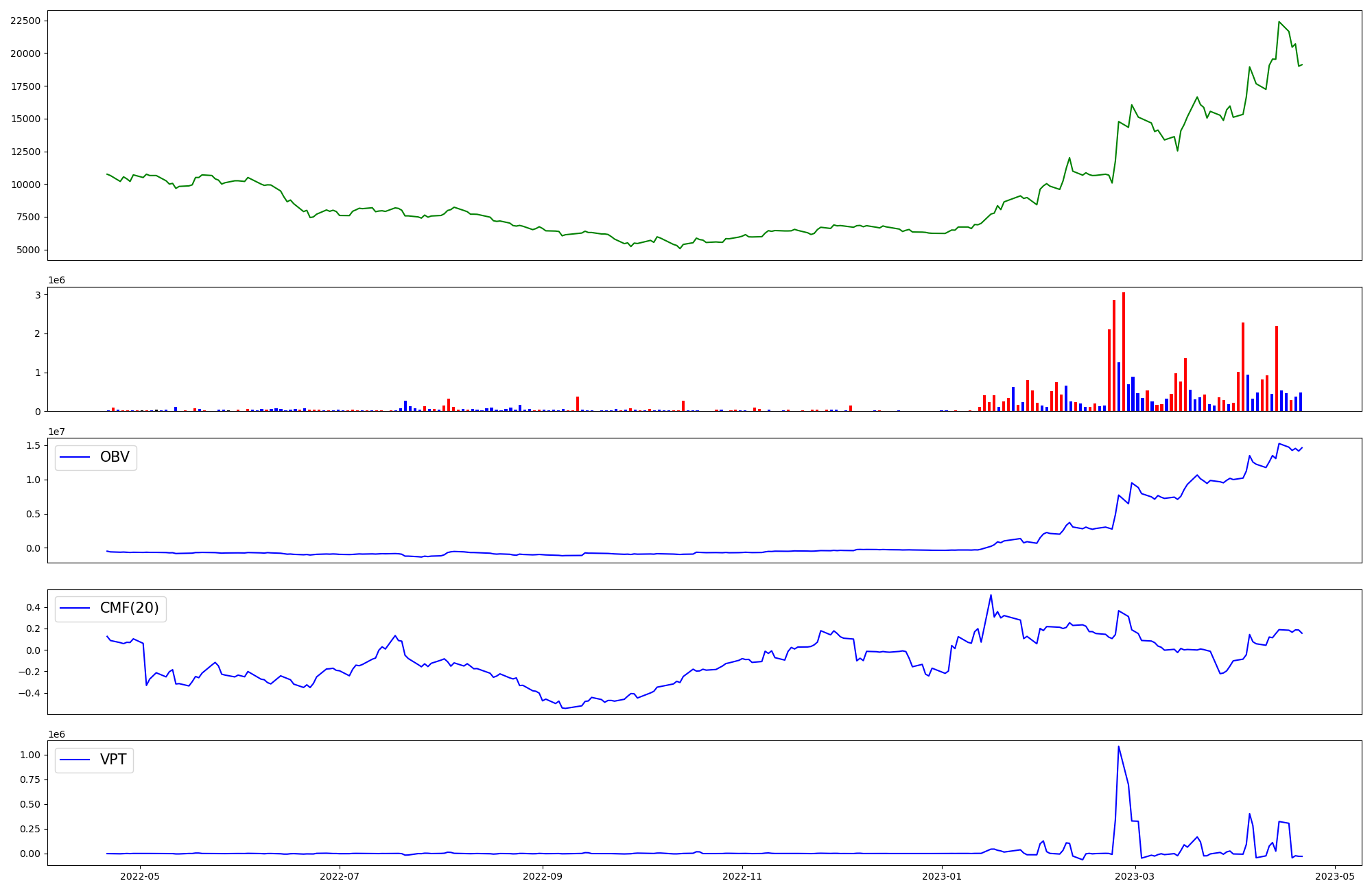Click the tallest red volume bar
This screenshot has height=892, width=1372.
[1124, 350]
